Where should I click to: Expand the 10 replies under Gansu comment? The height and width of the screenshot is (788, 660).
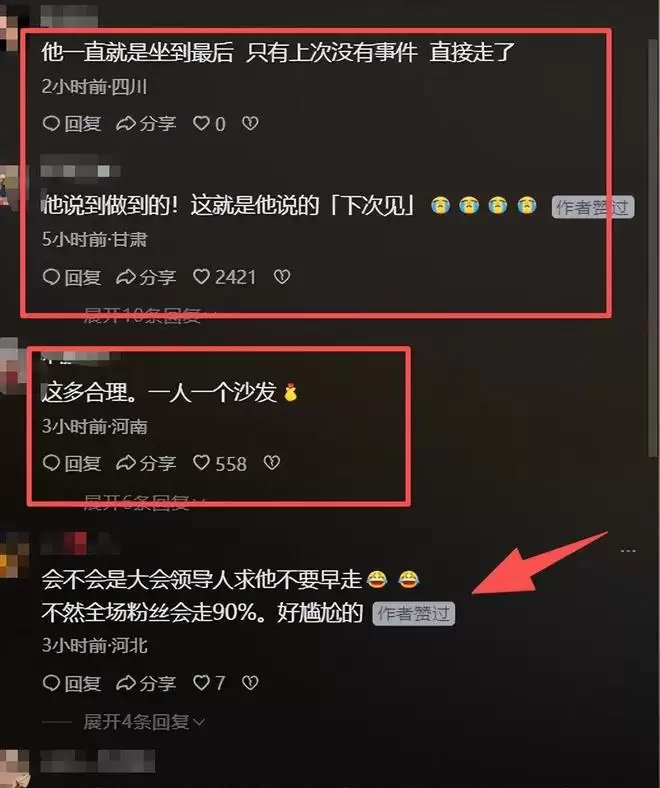pyautogui.click(x=148, y=316)
